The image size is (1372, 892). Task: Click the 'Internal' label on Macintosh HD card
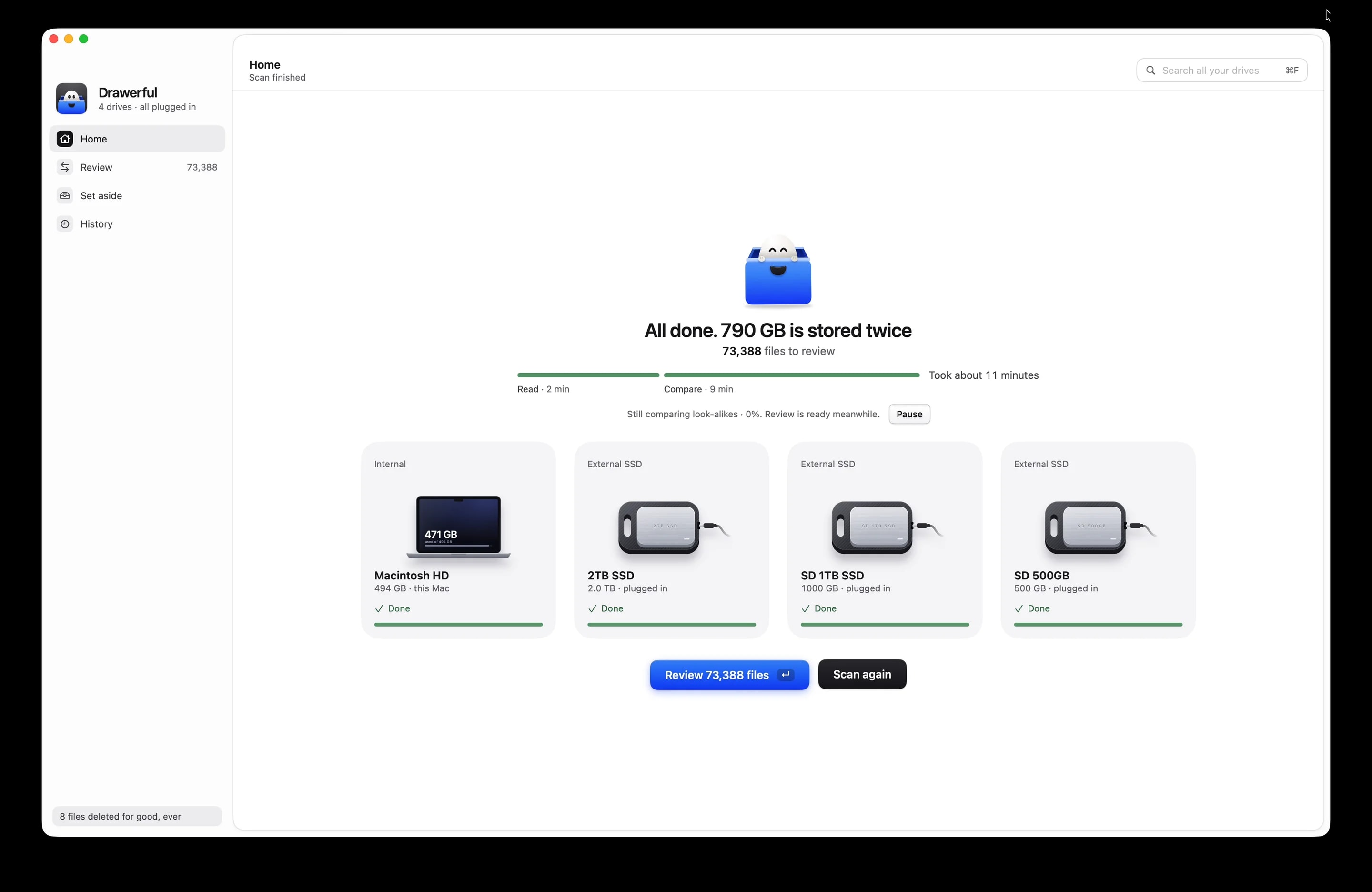(x=390, y=464)
